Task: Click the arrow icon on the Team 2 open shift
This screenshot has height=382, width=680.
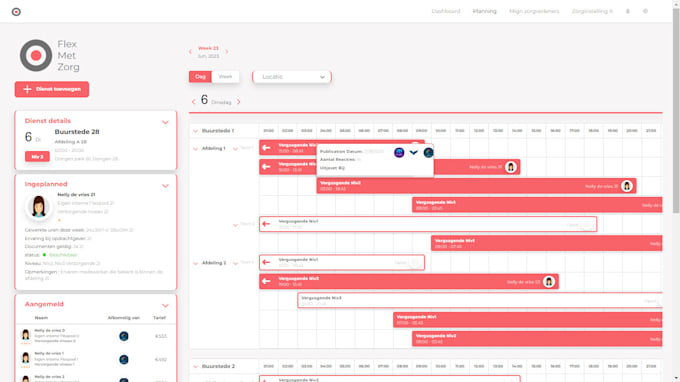Action: pyautogui.click(x=266, y=224)
